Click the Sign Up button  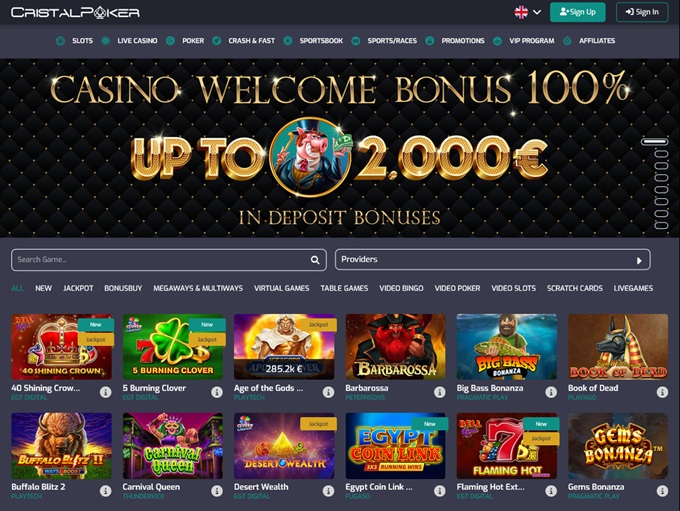coord(578,12)
